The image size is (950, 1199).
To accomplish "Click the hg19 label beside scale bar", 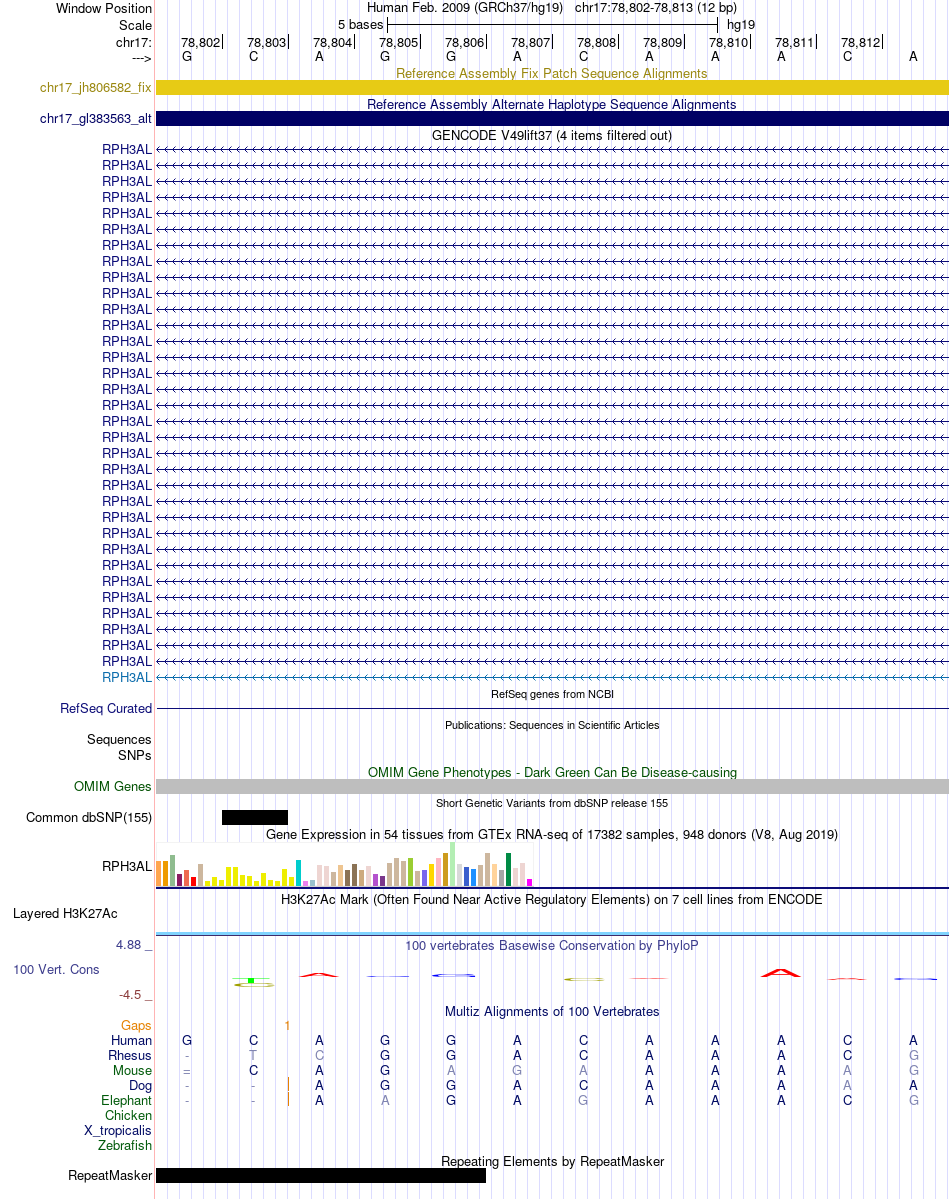I will click(x=740, y=25).
